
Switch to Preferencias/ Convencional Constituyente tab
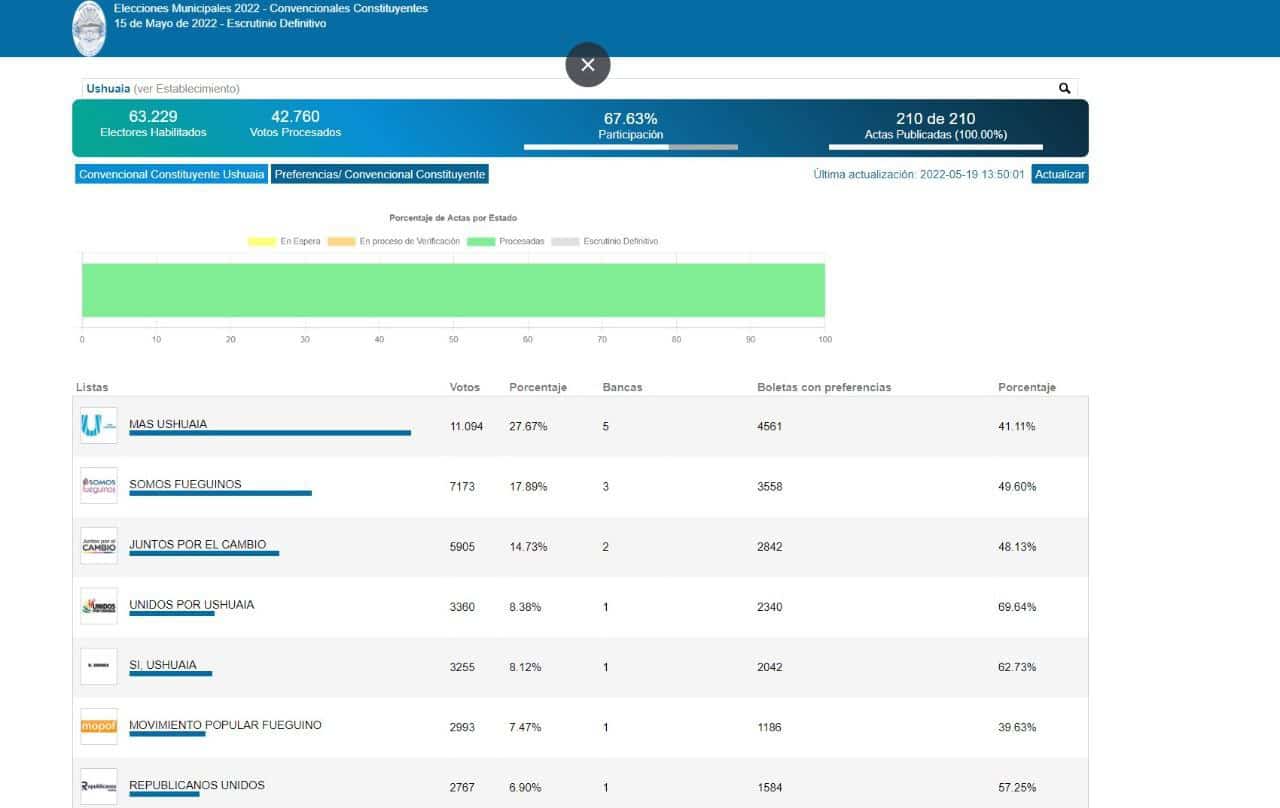coord(380,174)
